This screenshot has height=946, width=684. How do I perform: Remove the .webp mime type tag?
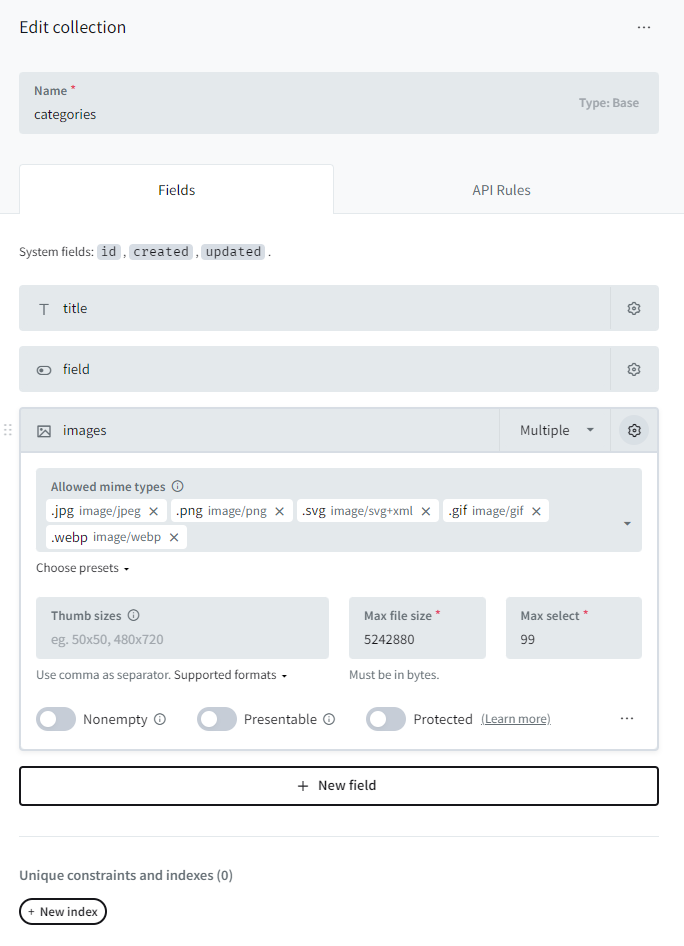click(174, 537)
